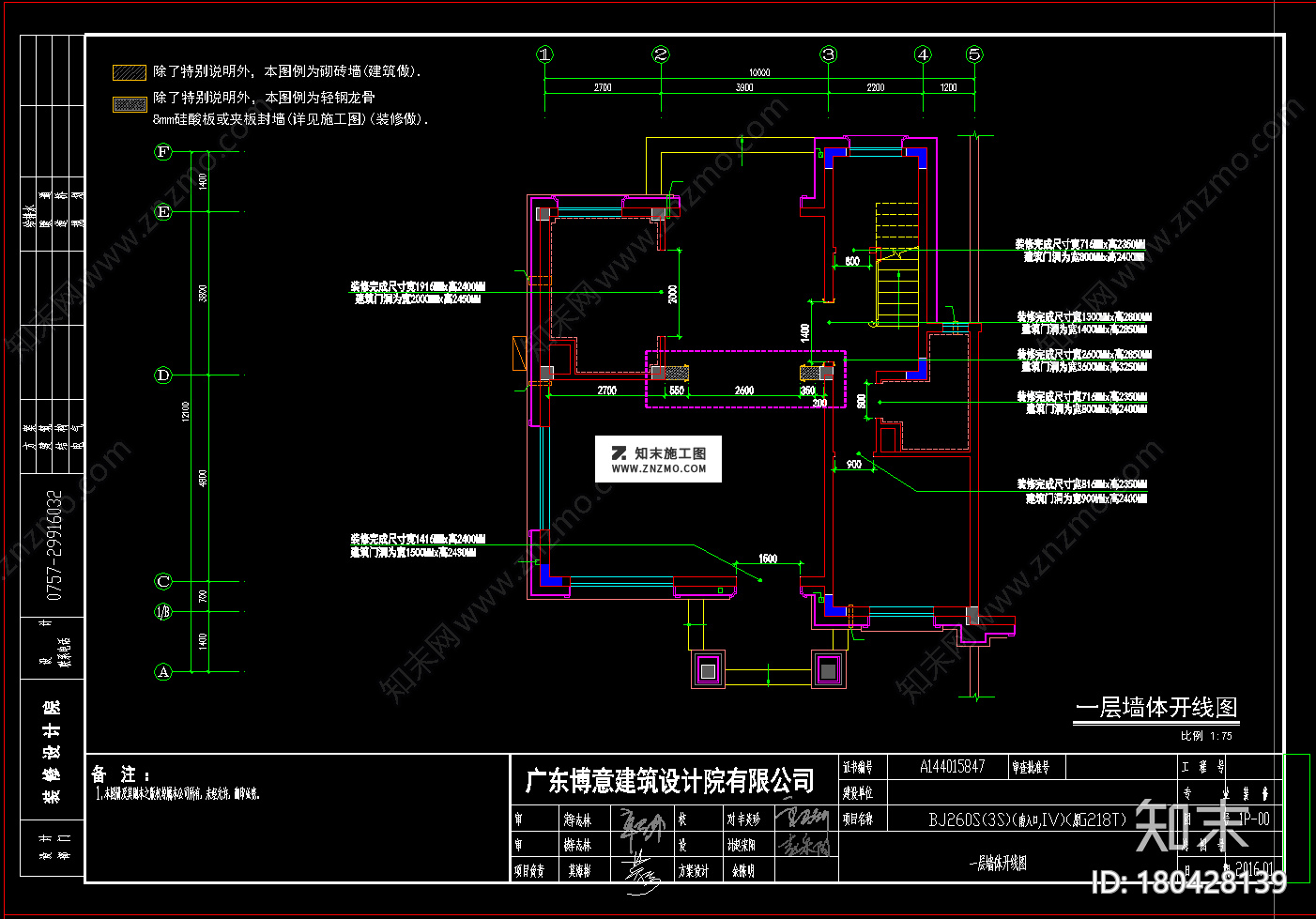Click the left square column base at bottom
Image resolution: width=1316 pixels, height=919 pixels.
pos(708,670)
